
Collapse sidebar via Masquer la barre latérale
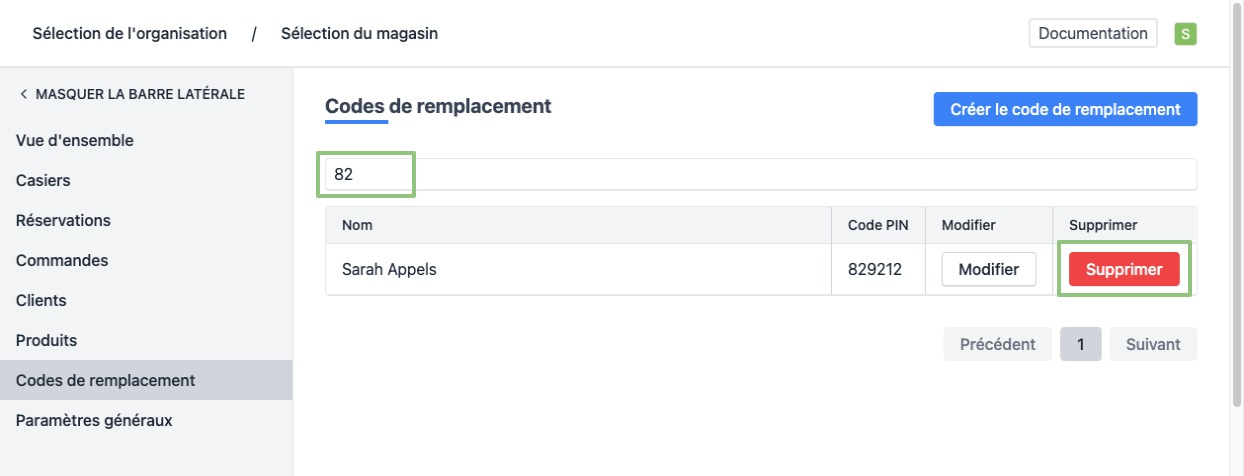coord(131,94)
